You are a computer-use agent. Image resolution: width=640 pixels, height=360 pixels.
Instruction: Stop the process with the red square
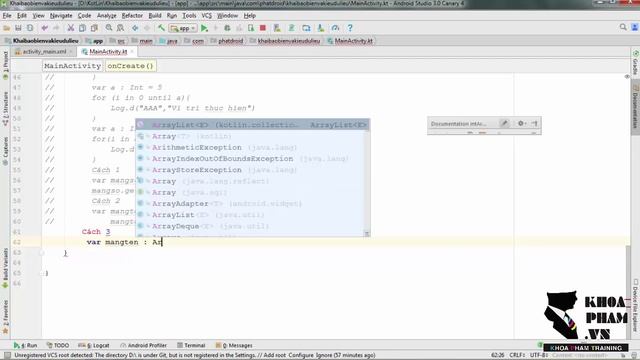[x=263, y=28]
